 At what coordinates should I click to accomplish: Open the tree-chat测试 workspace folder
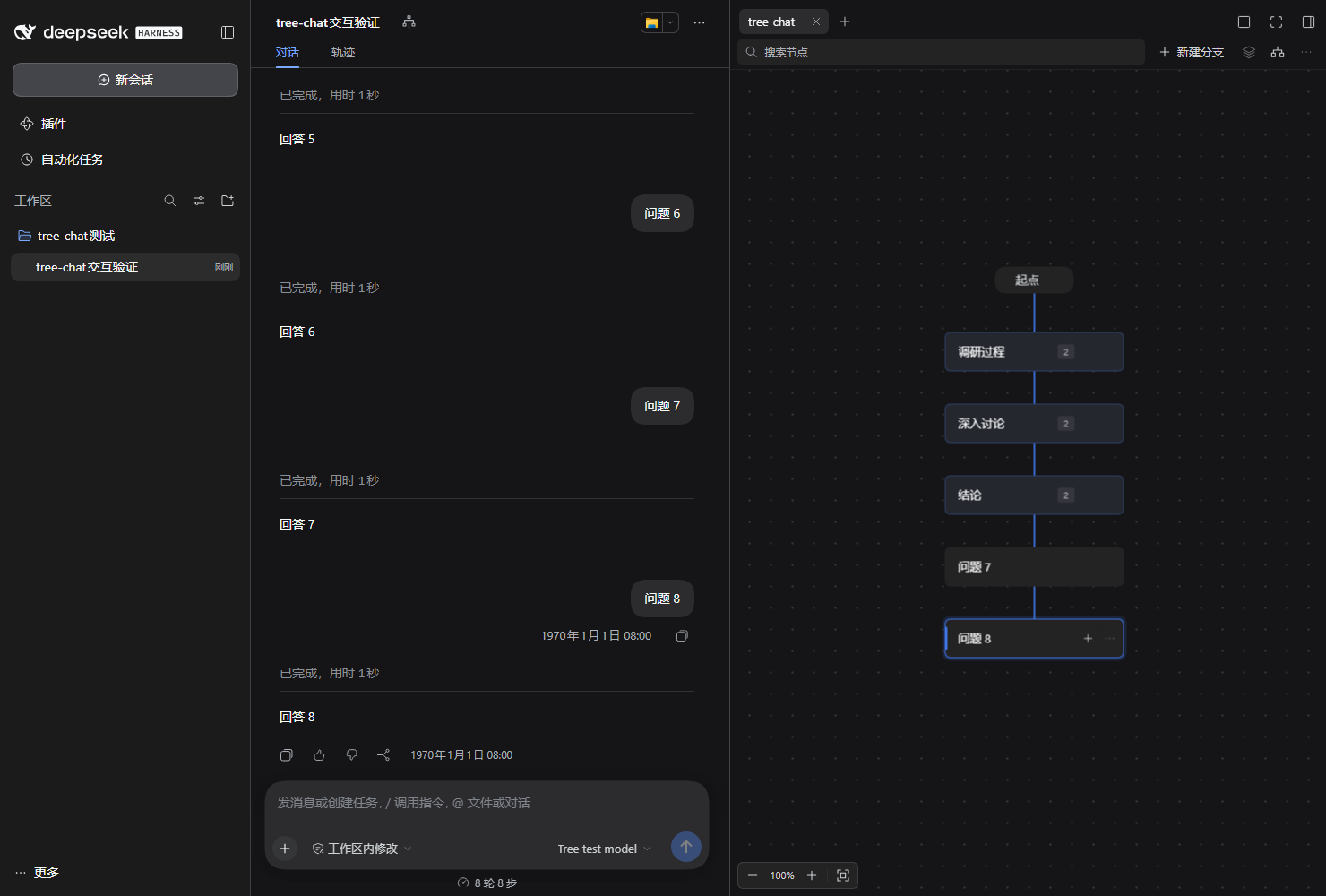pos(125,236)
